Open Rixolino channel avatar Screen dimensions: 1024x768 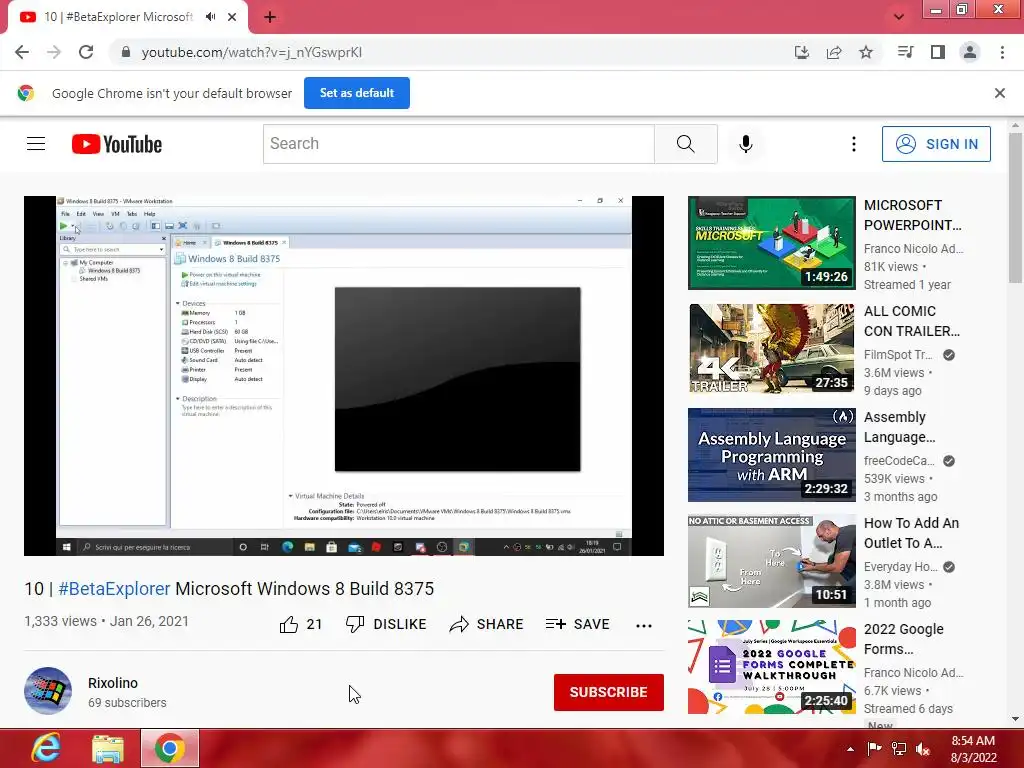(x=48, y=691)
